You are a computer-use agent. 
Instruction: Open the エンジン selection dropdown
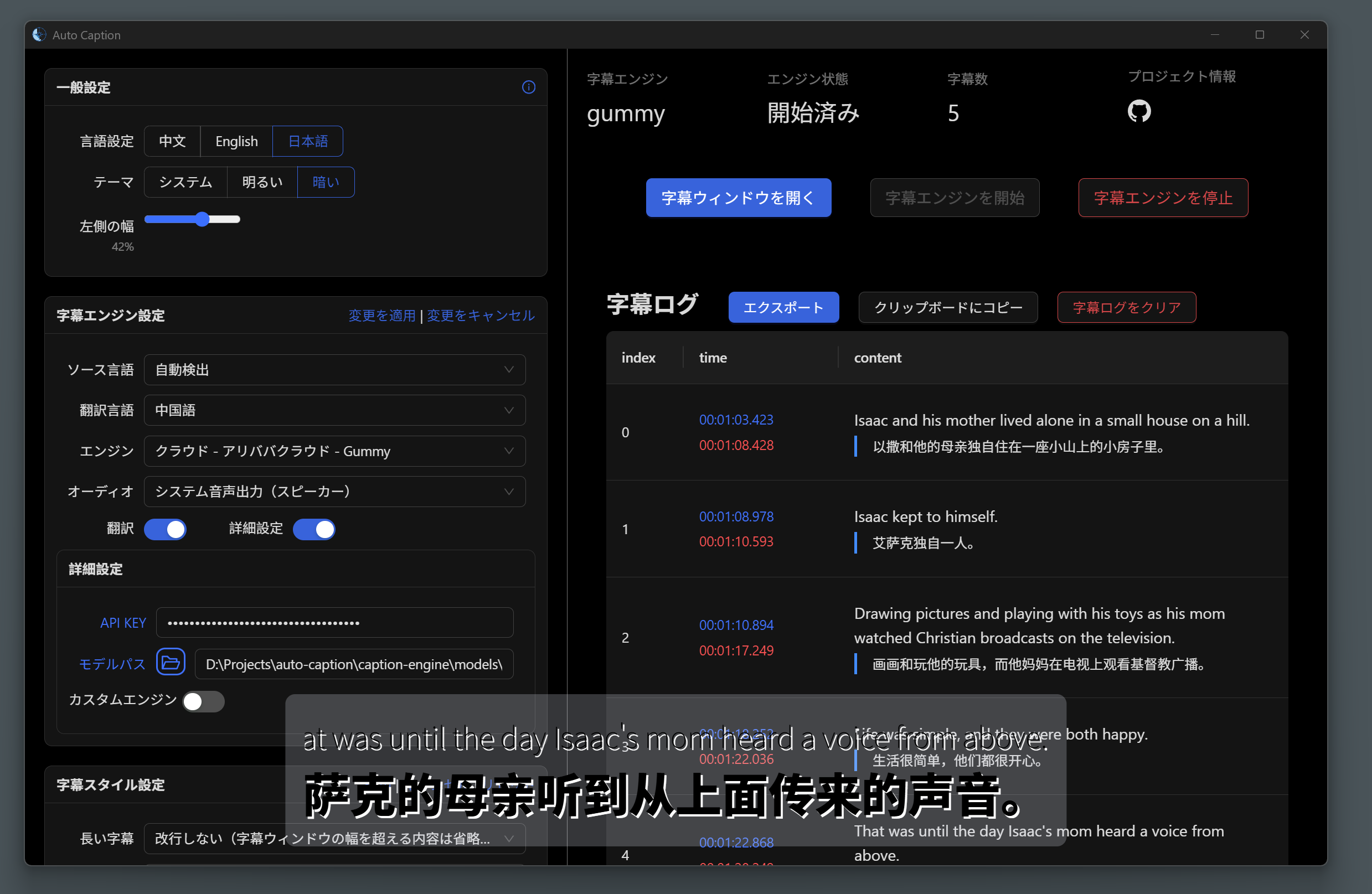coord(334,451)
